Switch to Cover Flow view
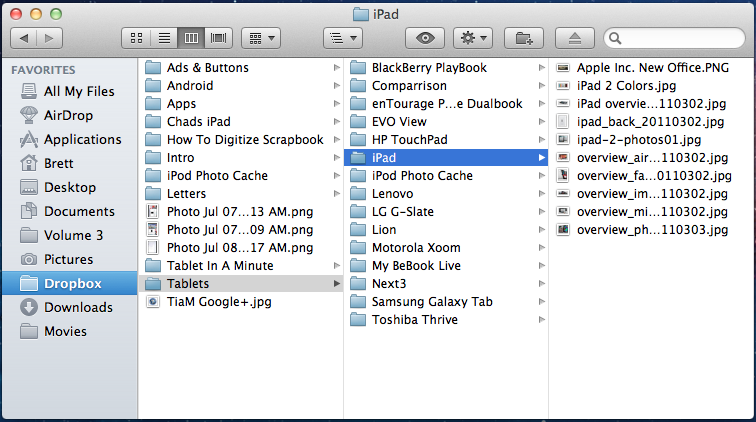Image resolution: width=756 pixels, height=422 pixels. (x=218, y=38)
